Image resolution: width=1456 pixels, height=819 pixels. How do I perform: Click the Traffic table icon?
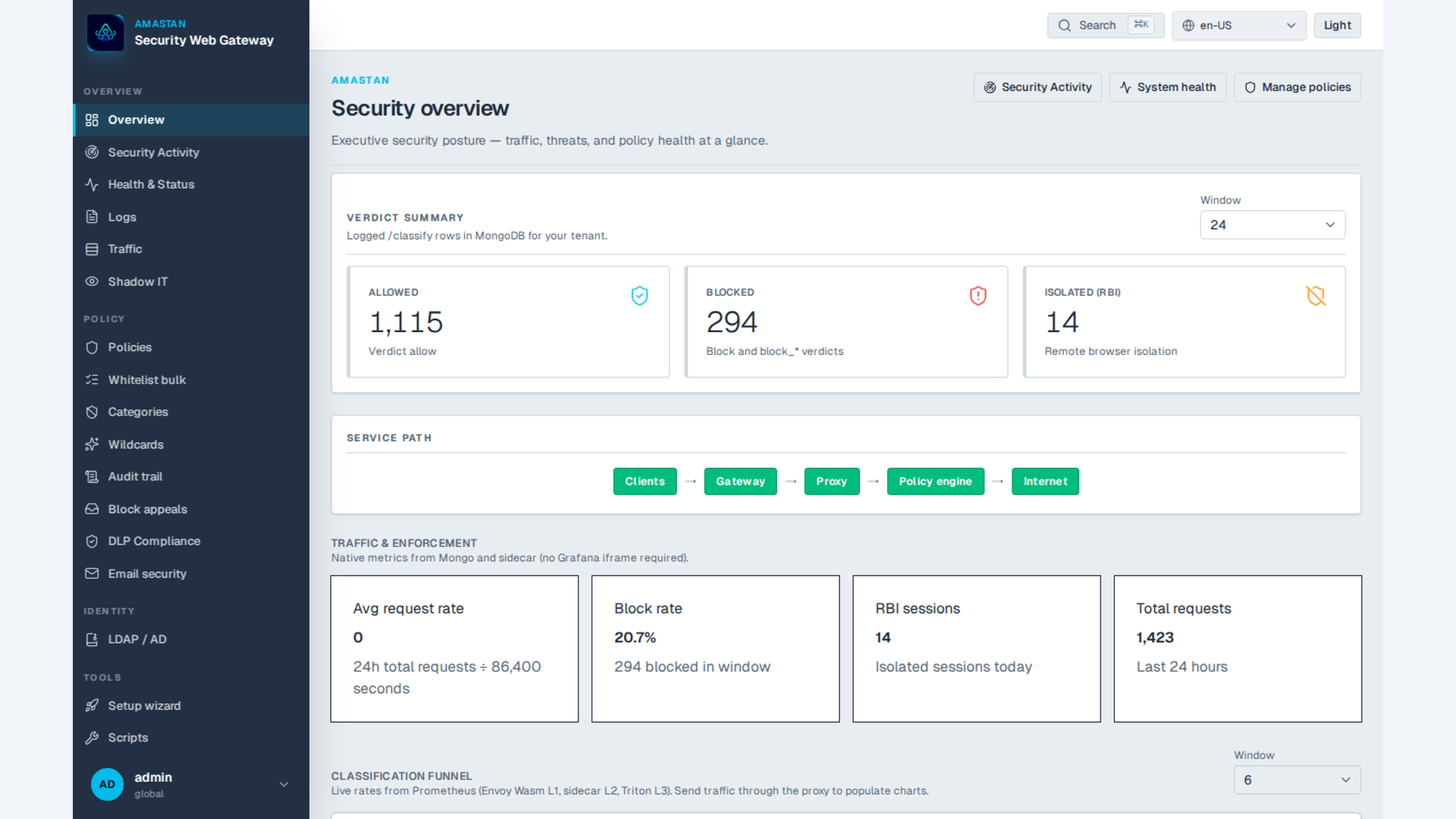(92, 249)
